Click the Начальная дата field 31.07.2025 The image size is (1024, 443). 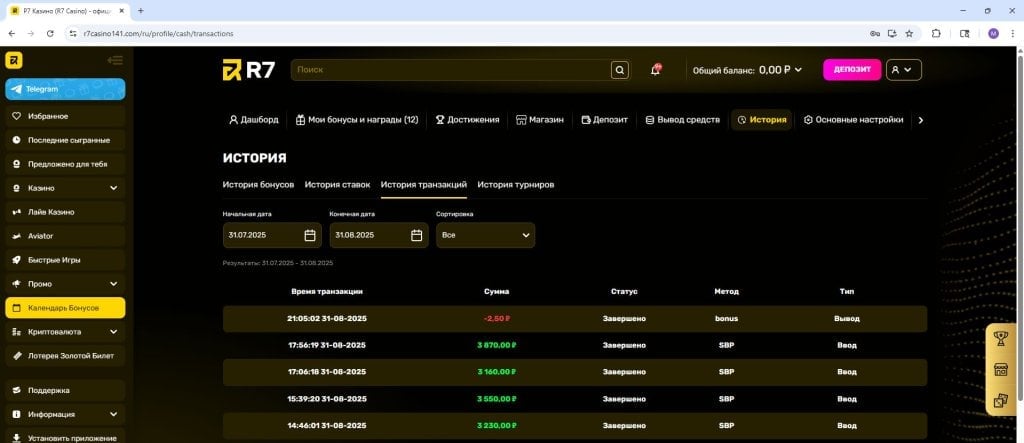[x=272, y=235]
